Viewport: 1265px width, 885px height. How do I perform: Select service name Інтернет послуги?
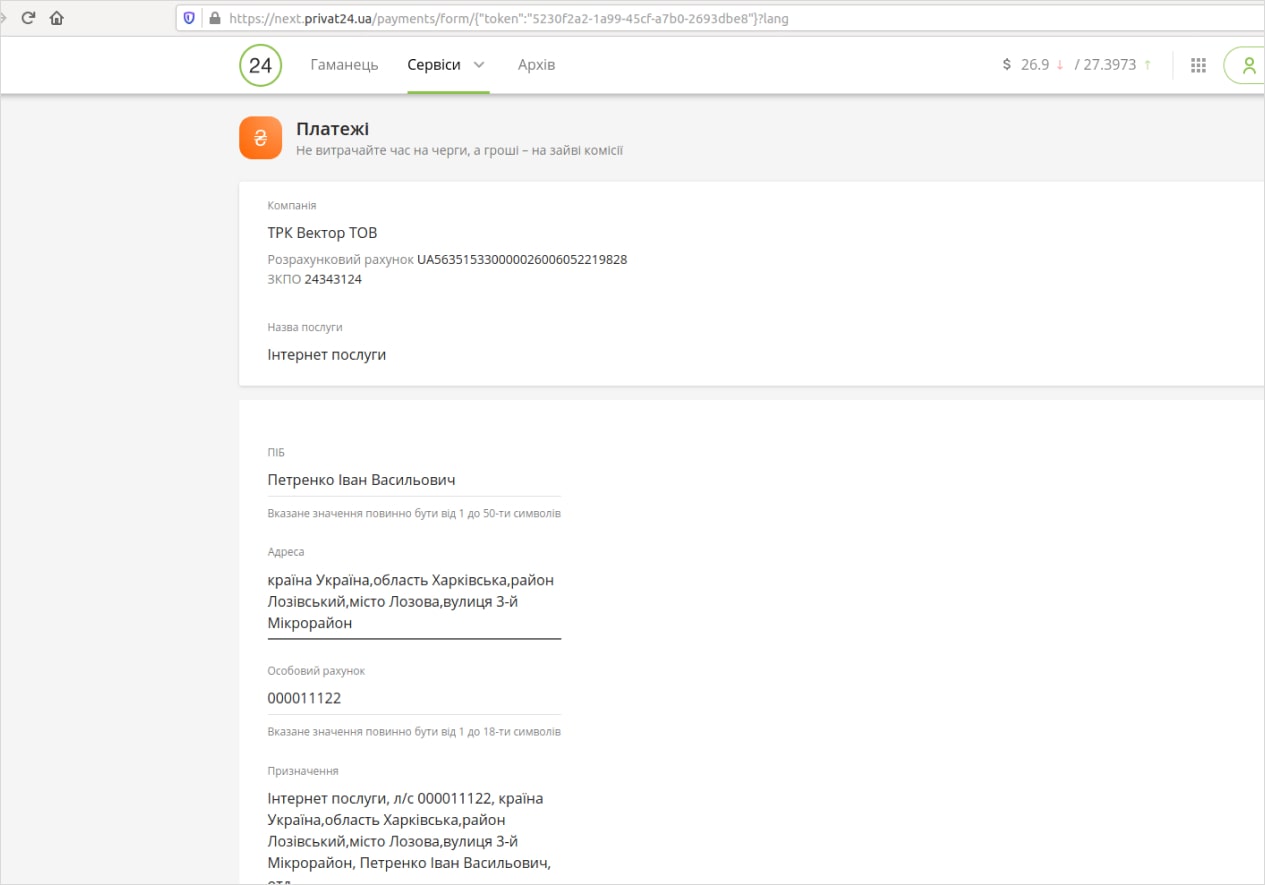coord(327,354)
